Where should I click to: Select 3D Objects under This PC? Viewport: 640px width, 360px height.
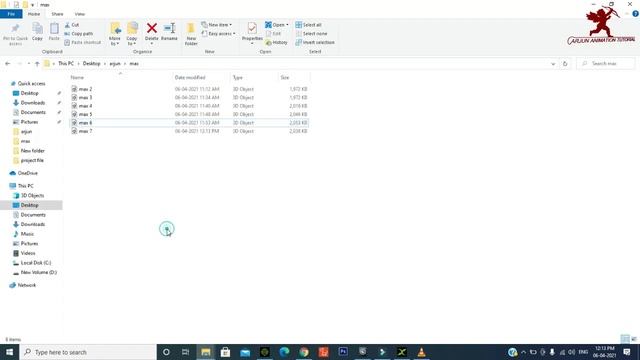[32, 196]
